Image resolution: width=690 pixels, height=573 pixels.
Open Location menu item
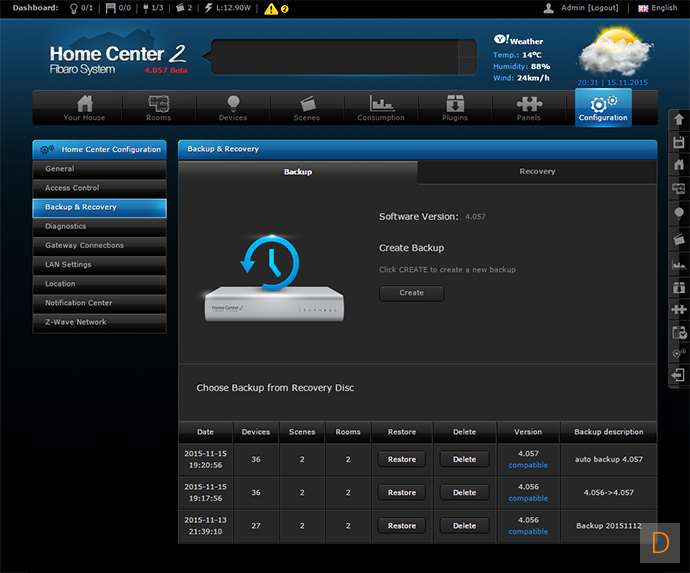click(x=99, y=284)
